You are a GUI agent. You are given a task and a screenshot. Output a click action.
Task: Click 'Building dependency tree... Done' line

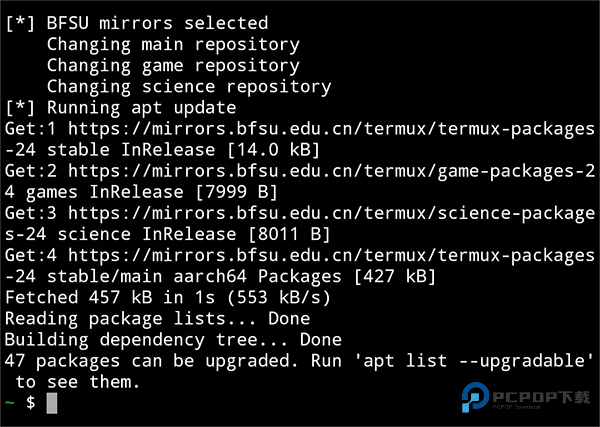coord(173,339)
